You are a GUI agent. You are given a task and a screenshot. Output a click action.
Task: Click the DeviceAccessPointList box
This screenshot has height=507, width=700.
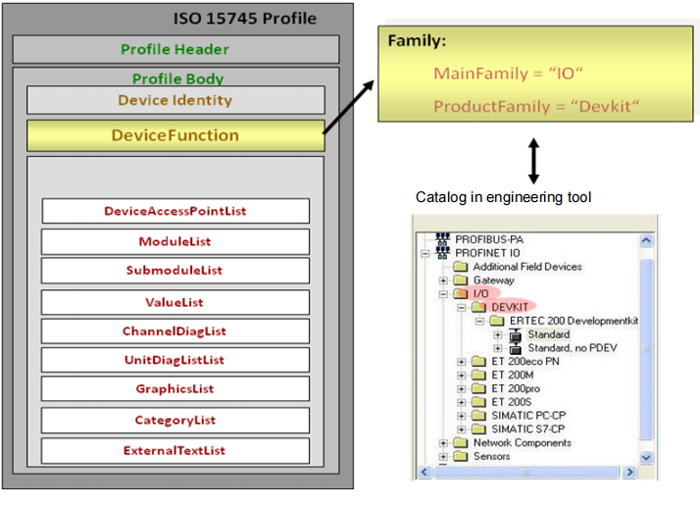(175, 211)
